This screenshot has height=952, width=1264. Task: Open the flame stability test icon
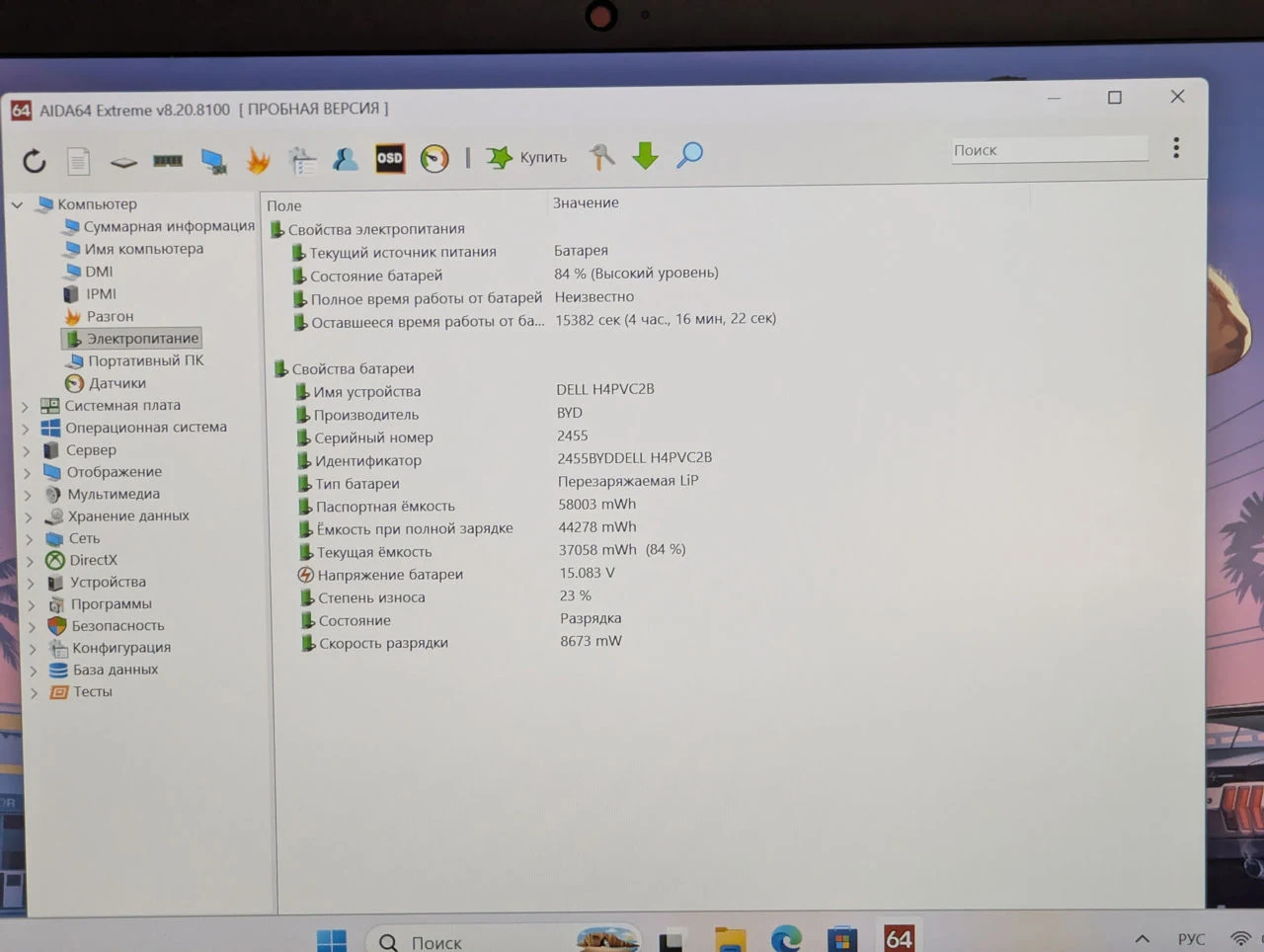258,159
